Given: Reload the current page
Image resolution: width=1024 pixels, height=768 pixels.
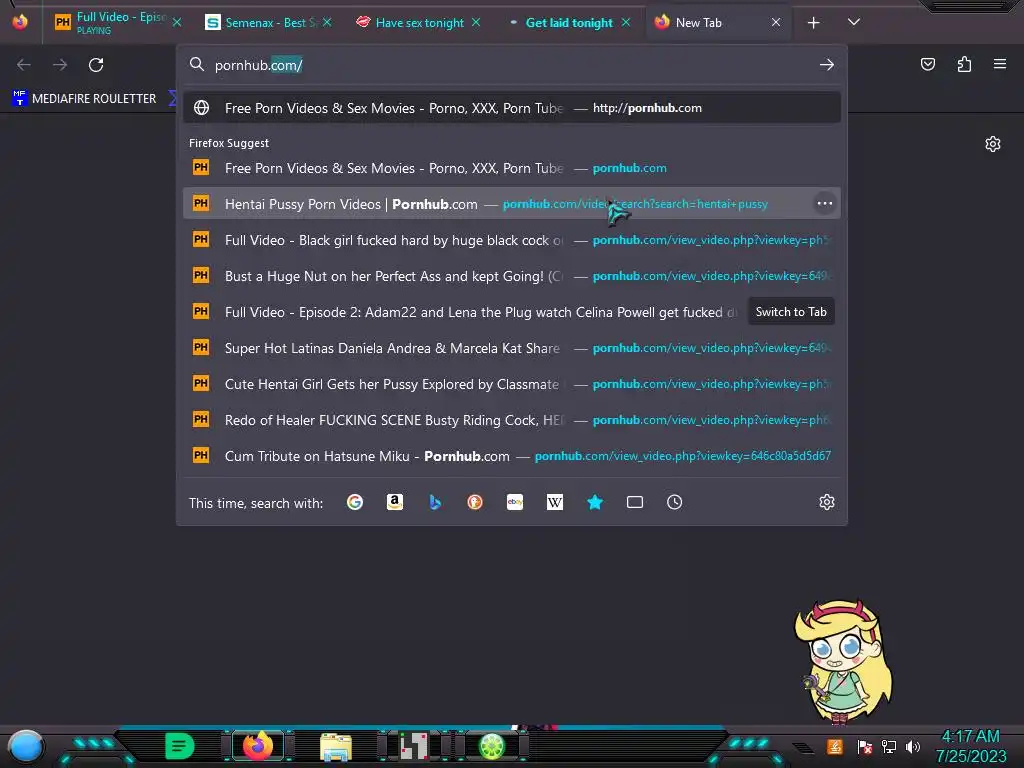Looking at the screenshot, I should [96, 65].
